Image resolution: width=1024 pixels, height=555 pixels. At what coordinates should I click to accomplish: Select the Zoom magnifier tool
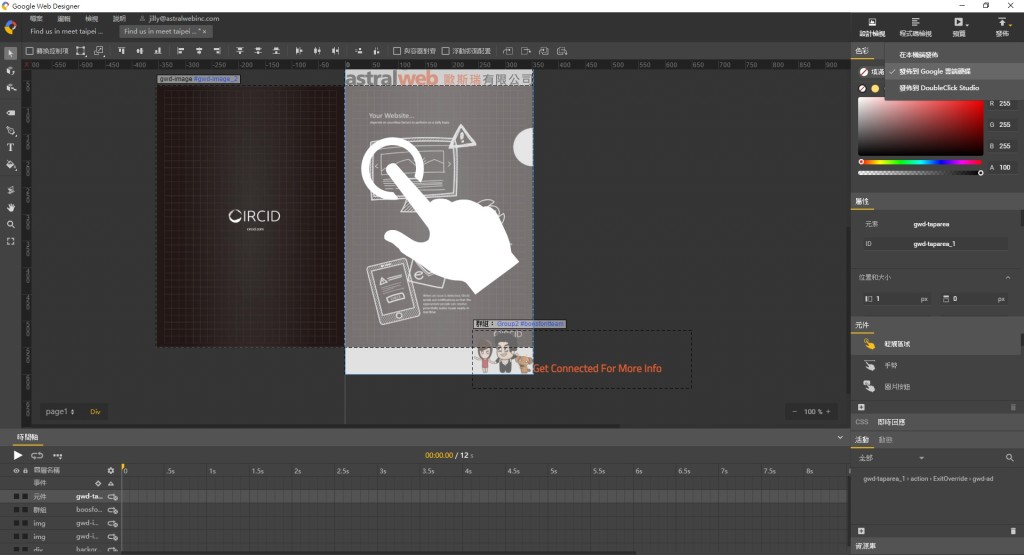(x=11, y=224)
